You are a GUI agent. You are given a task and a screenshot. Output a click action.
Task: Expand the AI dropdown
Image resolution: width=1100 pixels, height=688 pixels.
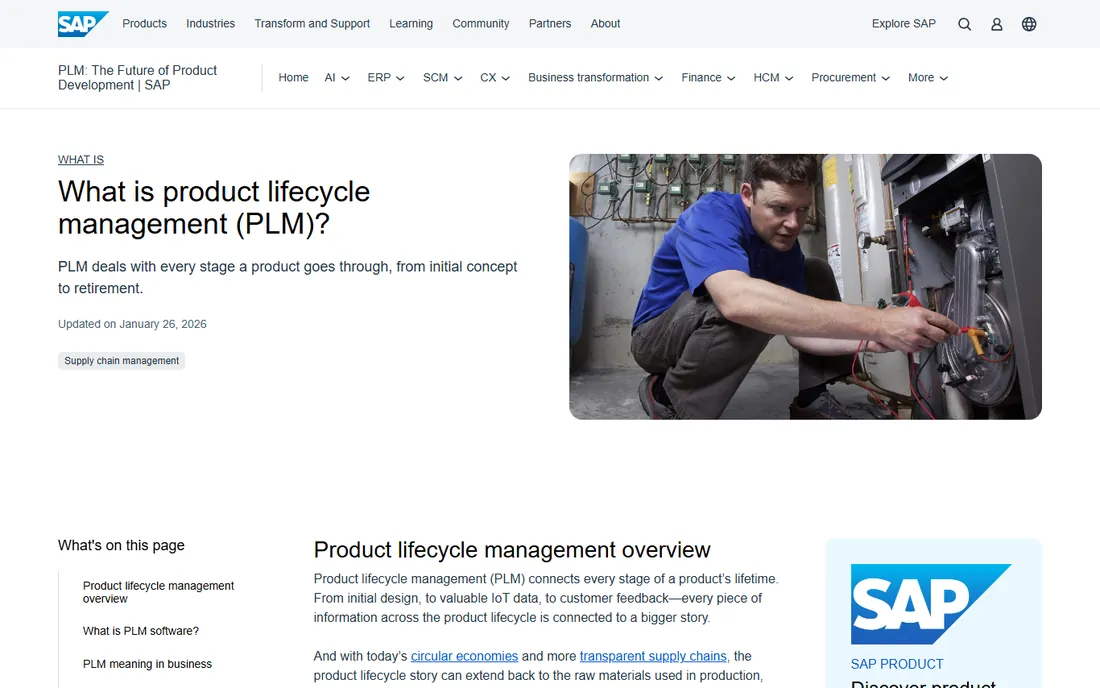click(337, 77)
